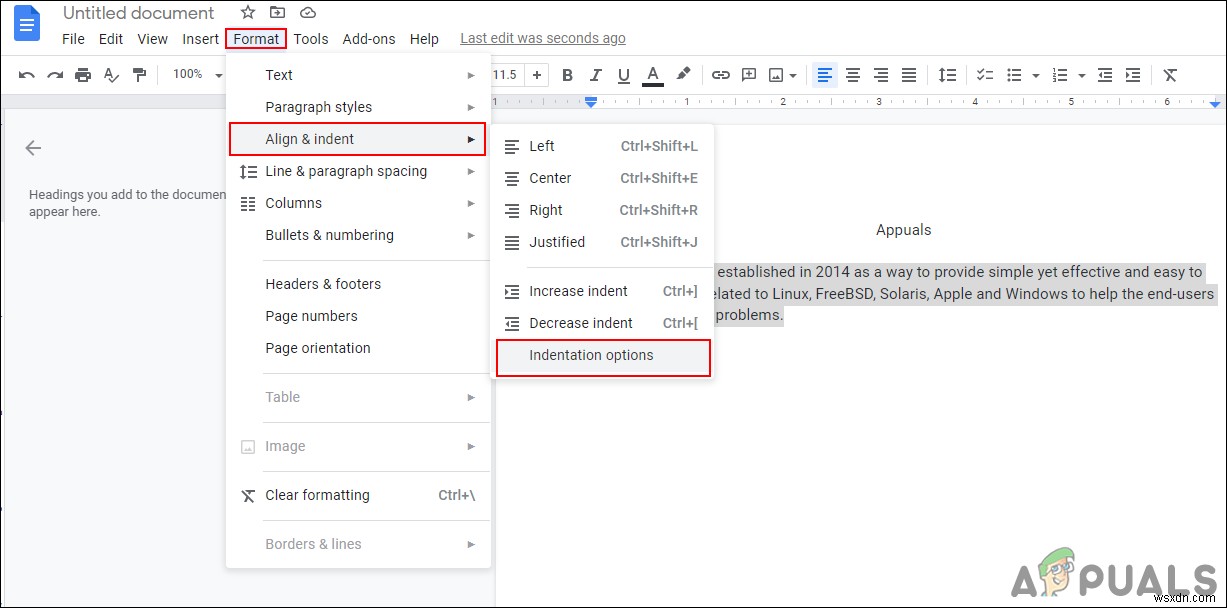Star the Untitled document
The width and height of the screenshot is (1227, 608).
(x=247, y=12)
